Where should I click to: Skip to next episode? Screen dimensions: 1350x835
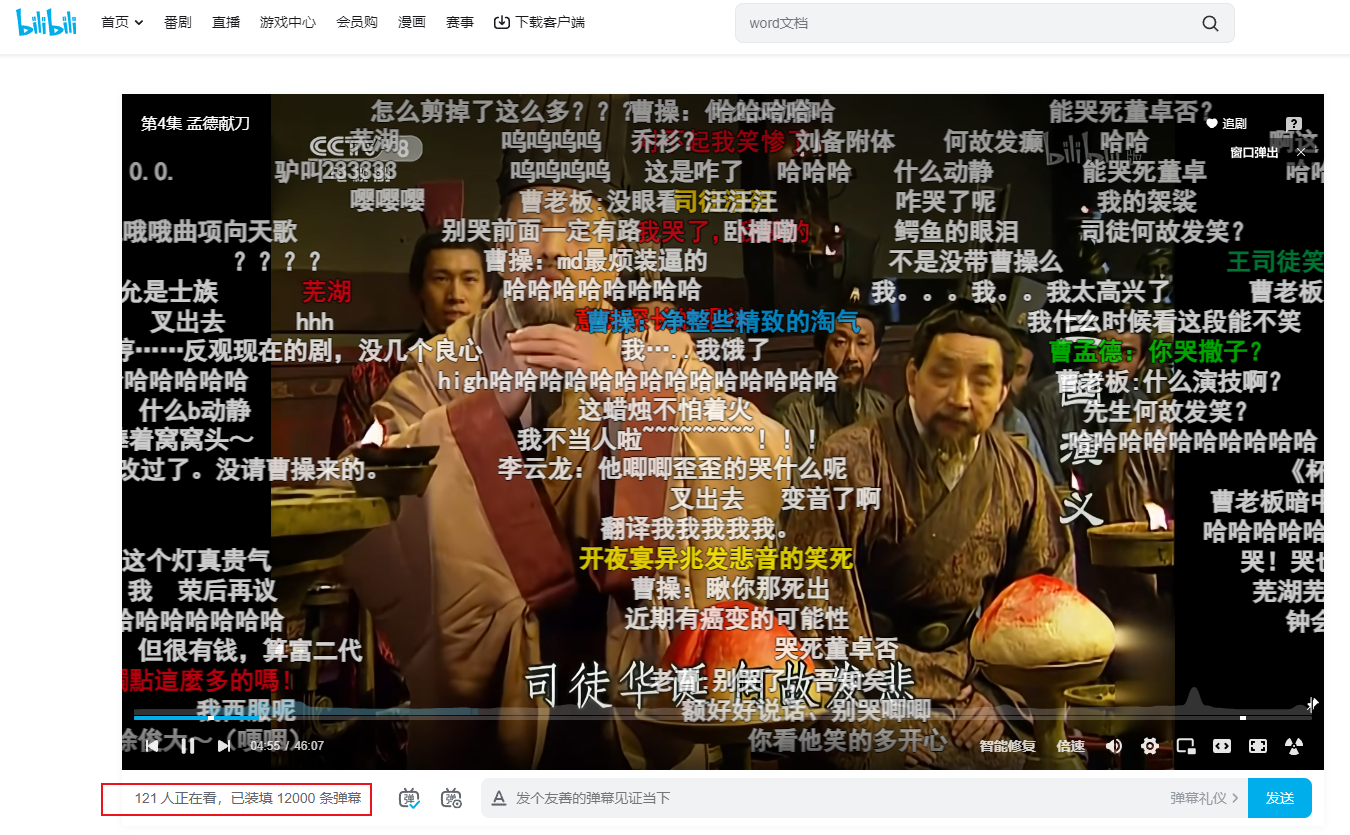224,745
